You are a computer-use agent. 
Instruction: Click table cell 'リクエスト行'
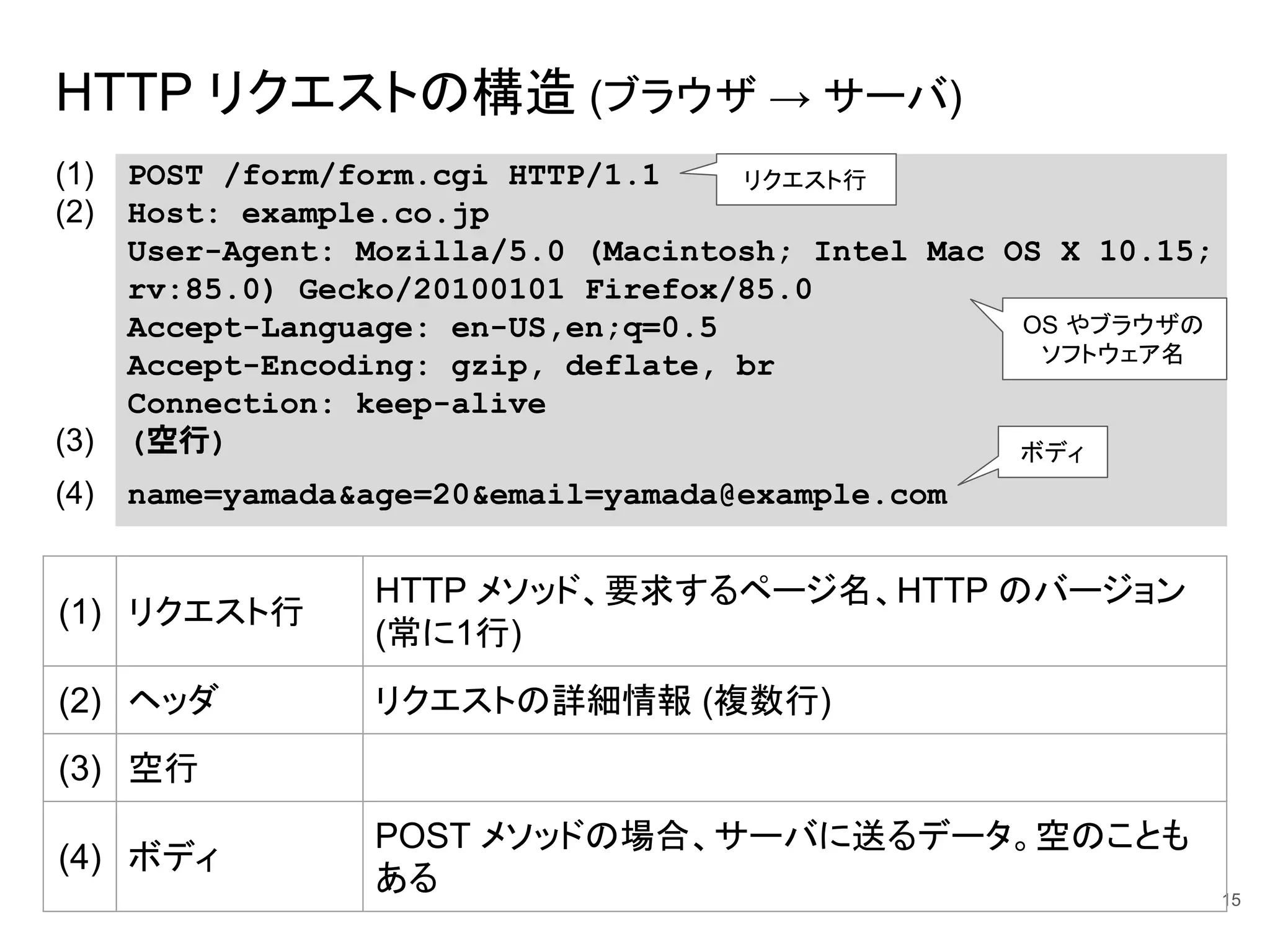239,611
